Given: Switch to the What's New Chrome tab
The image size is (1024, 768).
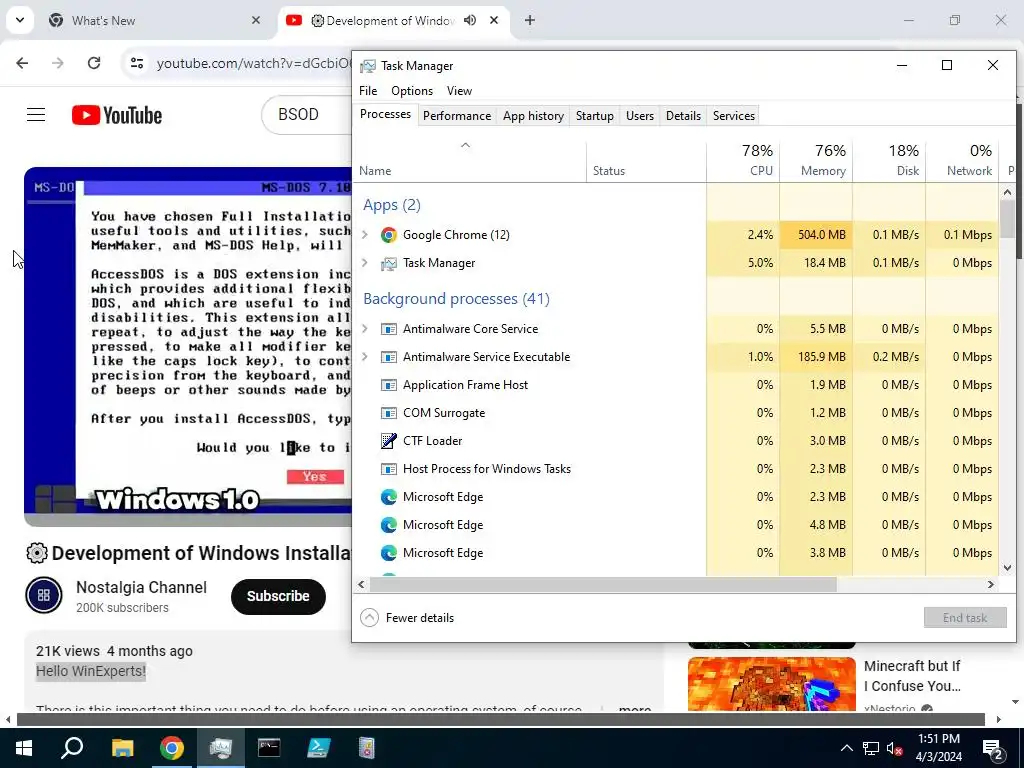Looking at the screenshot, I should pyautogui.click(x=155, y=20).
